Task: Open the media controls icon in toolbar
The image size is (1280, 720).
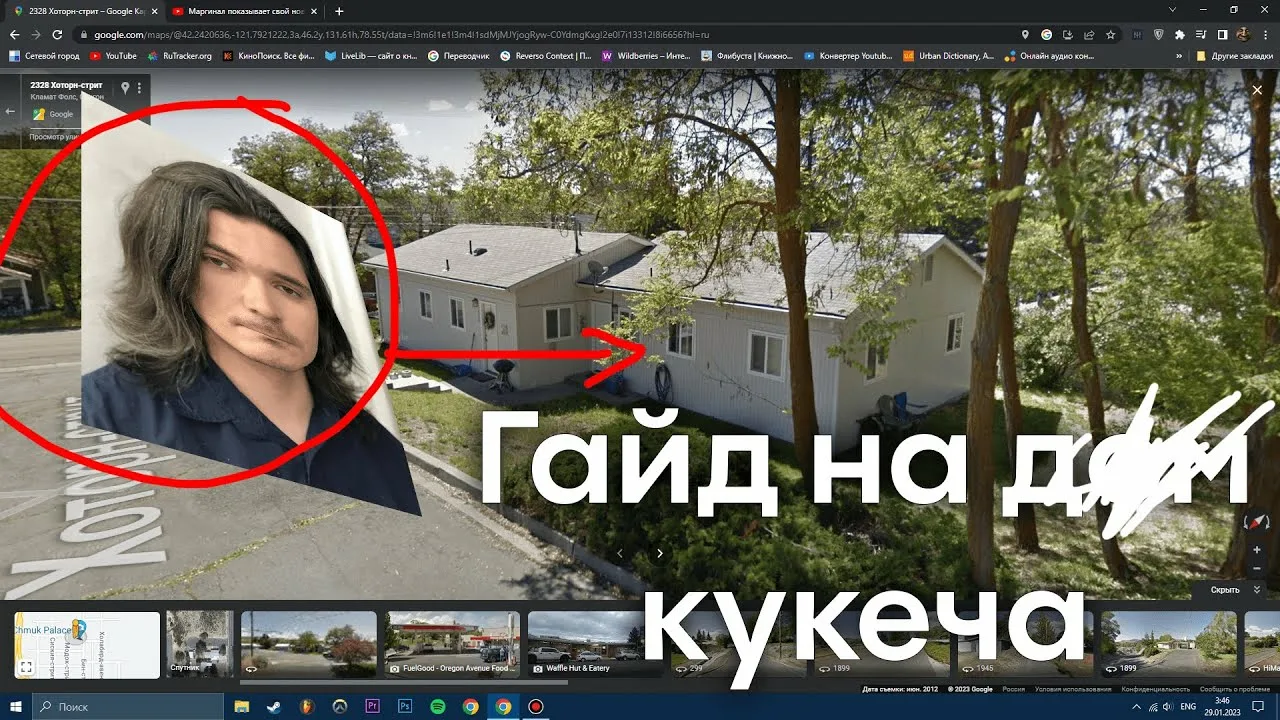Action: (1201, 34)
